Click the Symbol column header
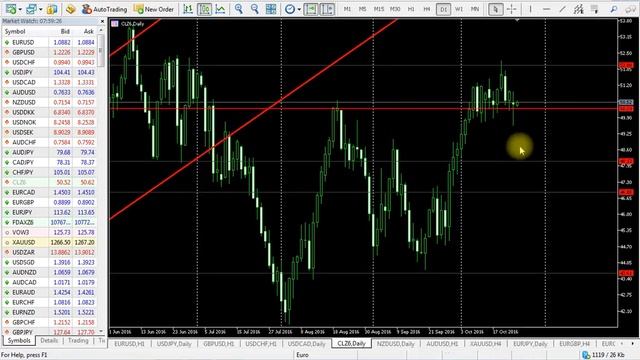The image size is (640, 360). point(15,31)
